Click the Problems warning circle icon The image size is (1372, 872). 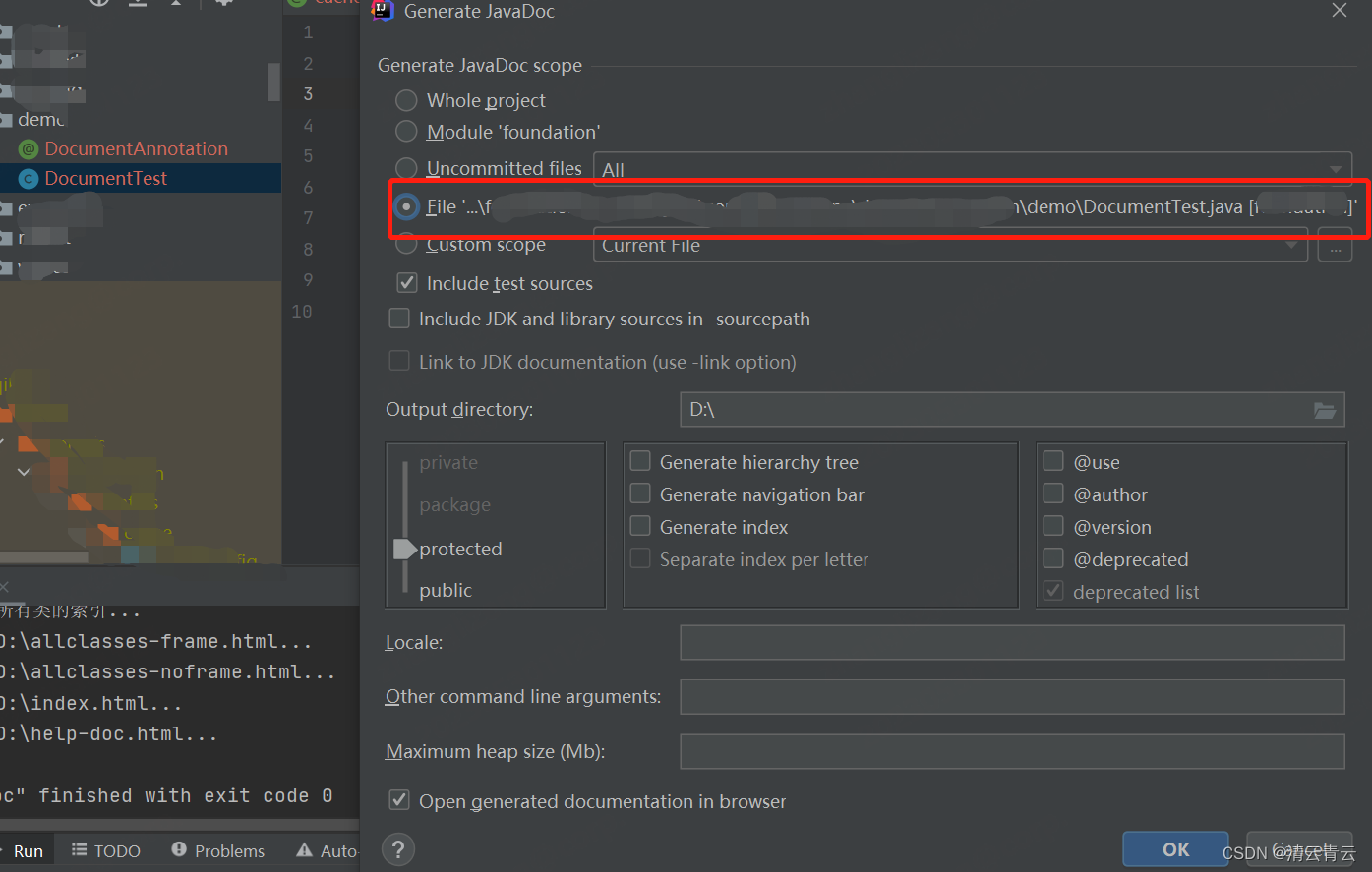click(179, 849)
